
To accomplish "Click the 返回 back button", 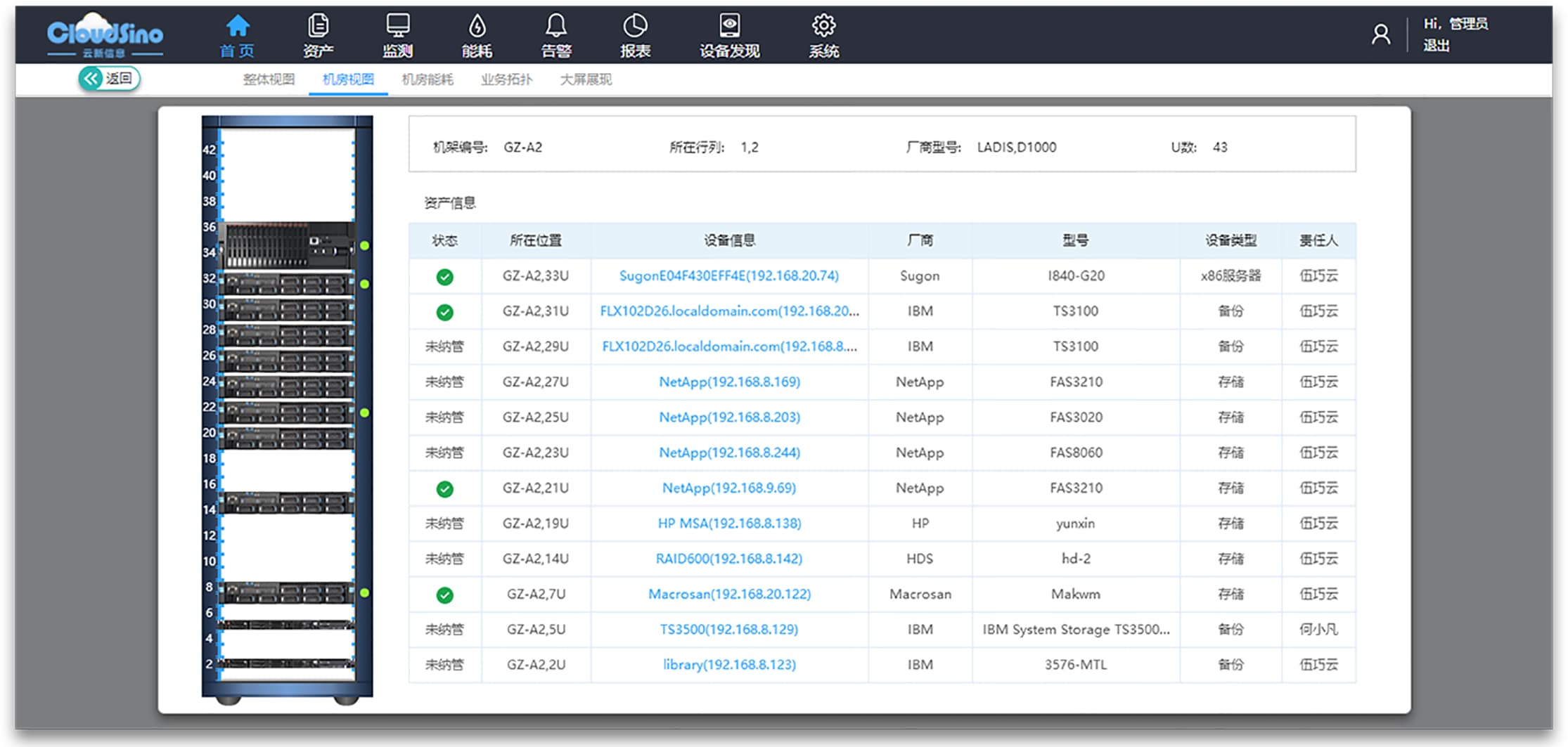I will point(110,79).
